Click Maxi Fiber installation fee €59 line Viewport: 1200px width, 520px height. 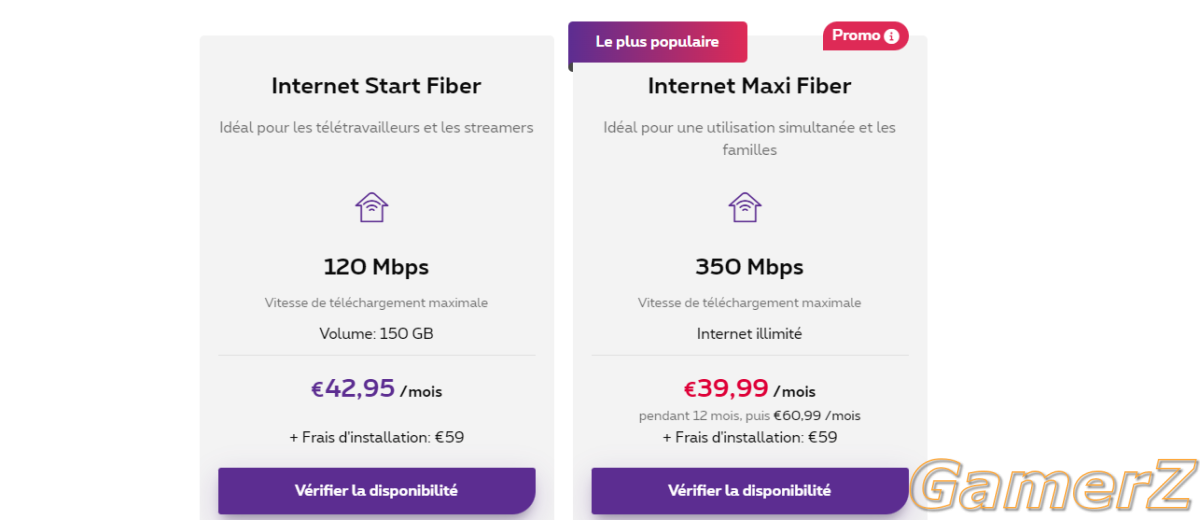[x=750, y=437]
